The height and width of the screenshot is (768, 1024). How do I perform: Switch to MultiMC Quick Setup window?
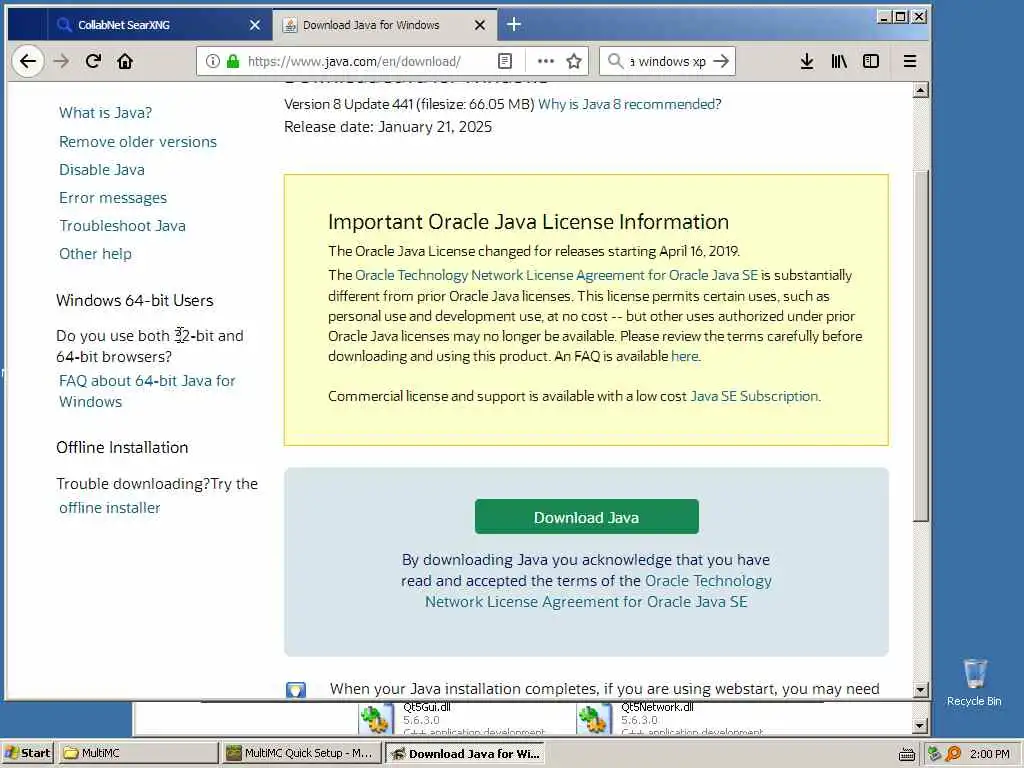pos(301,753)
